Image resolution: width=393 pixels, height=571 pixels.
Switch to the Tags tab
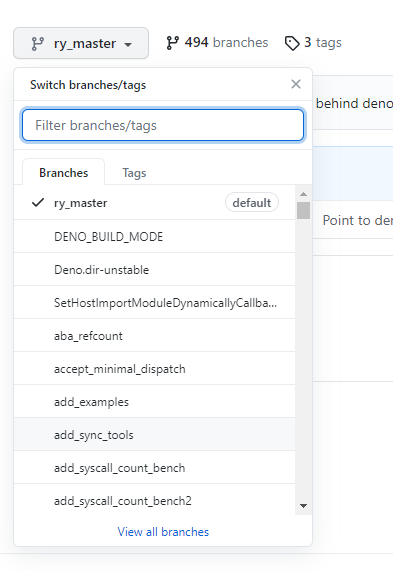[x=134, y=173]
